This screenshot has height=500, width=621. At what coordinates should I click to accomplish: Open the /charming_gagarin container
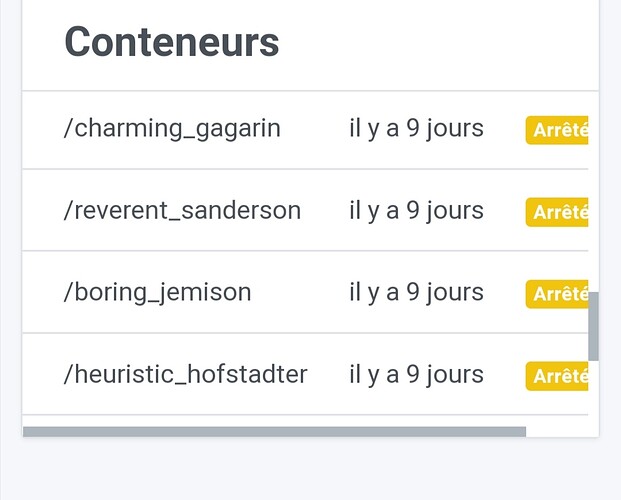(x=172, y=129)
